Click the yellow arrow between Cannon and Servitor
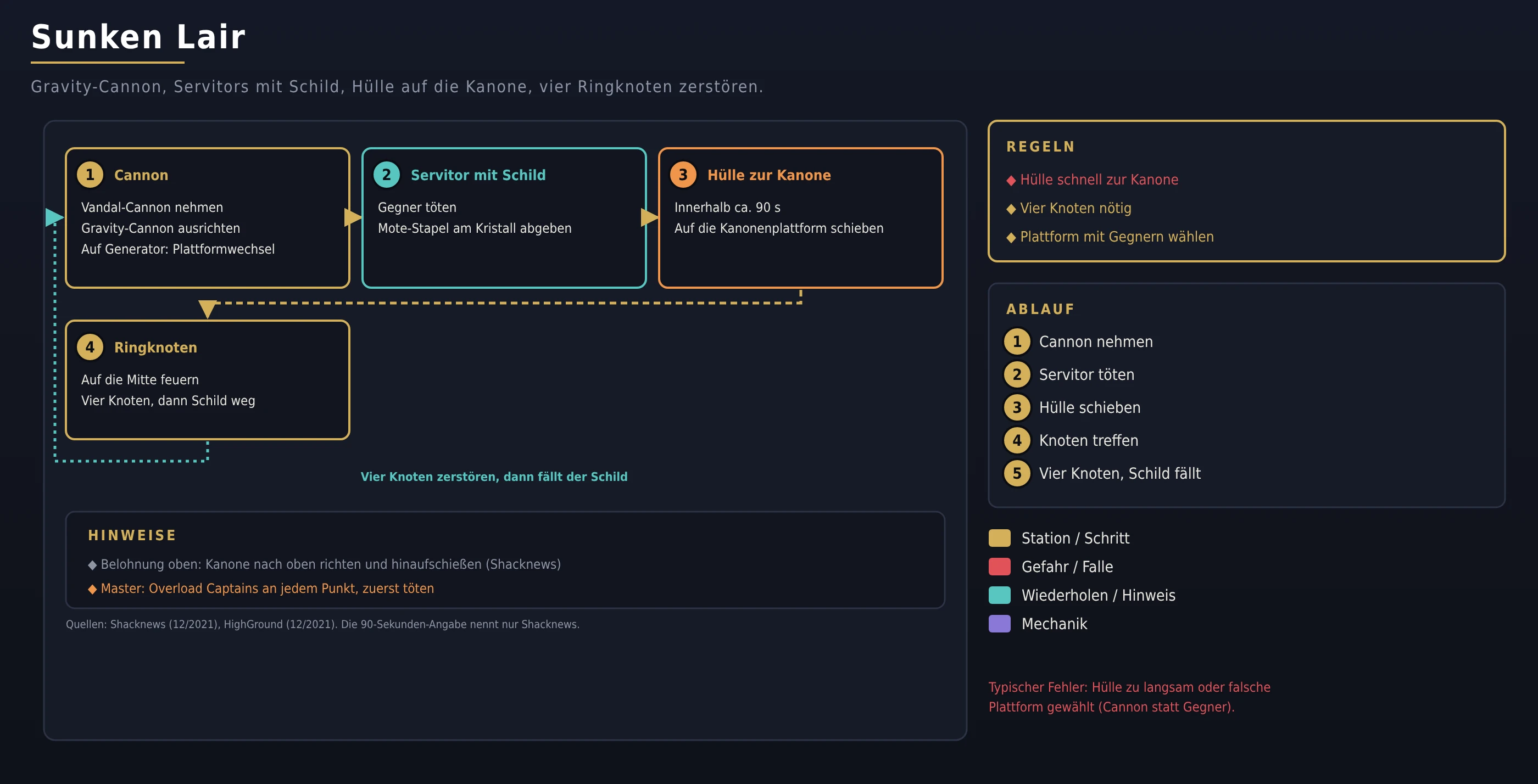The width and height of the screenshot is (1538, 784). click(353, 217)
